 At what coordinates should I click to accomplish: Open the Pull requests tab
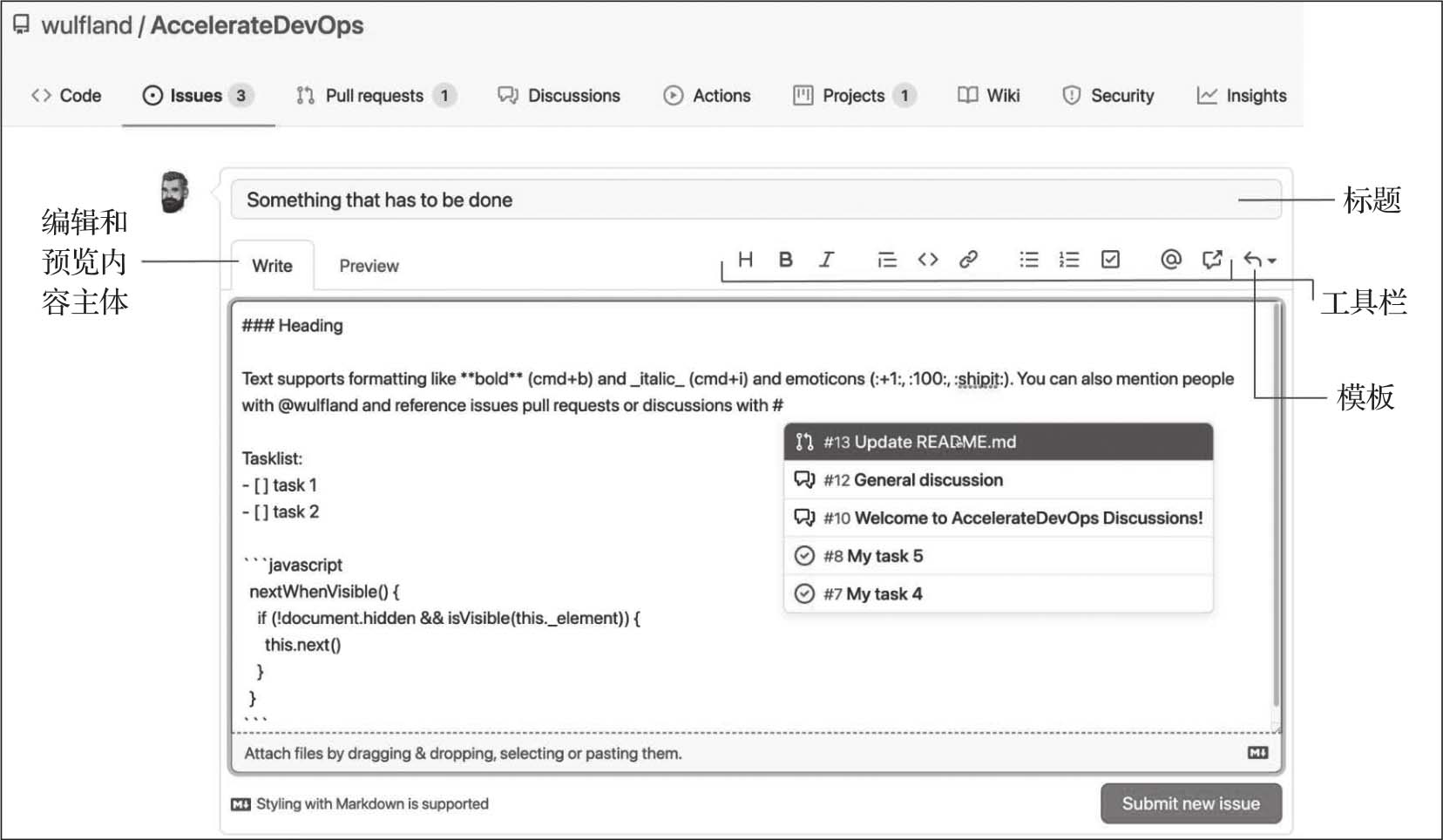(375, 96)
